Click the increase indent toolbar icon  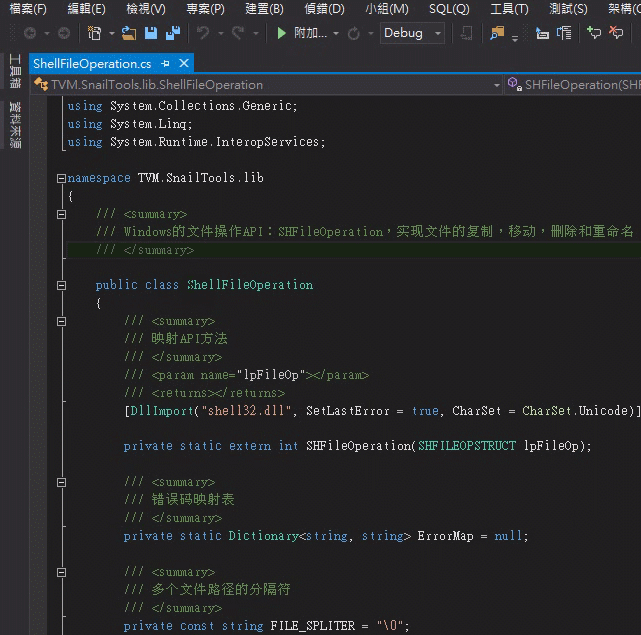pos(564,33)
